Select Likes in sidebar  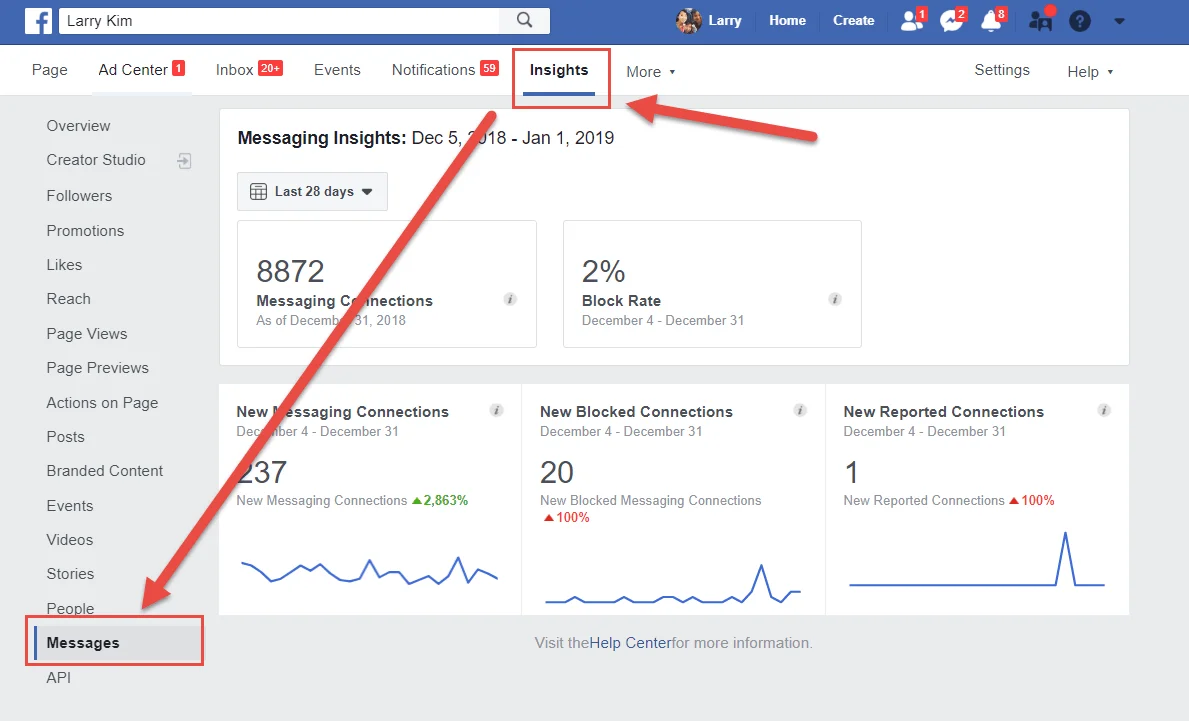click(x=64, y=265)
